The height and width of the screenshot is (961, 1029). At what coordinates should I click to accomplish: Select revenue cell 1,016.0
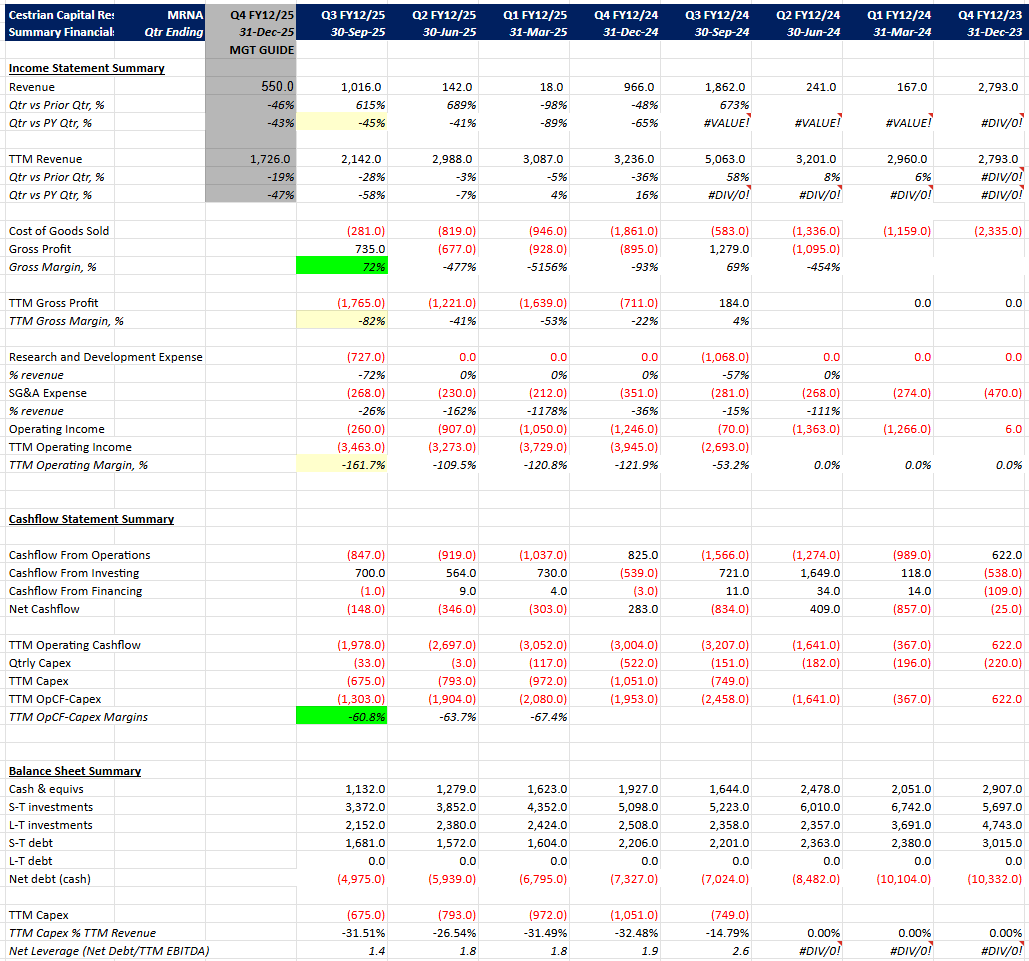pos(361,87)
